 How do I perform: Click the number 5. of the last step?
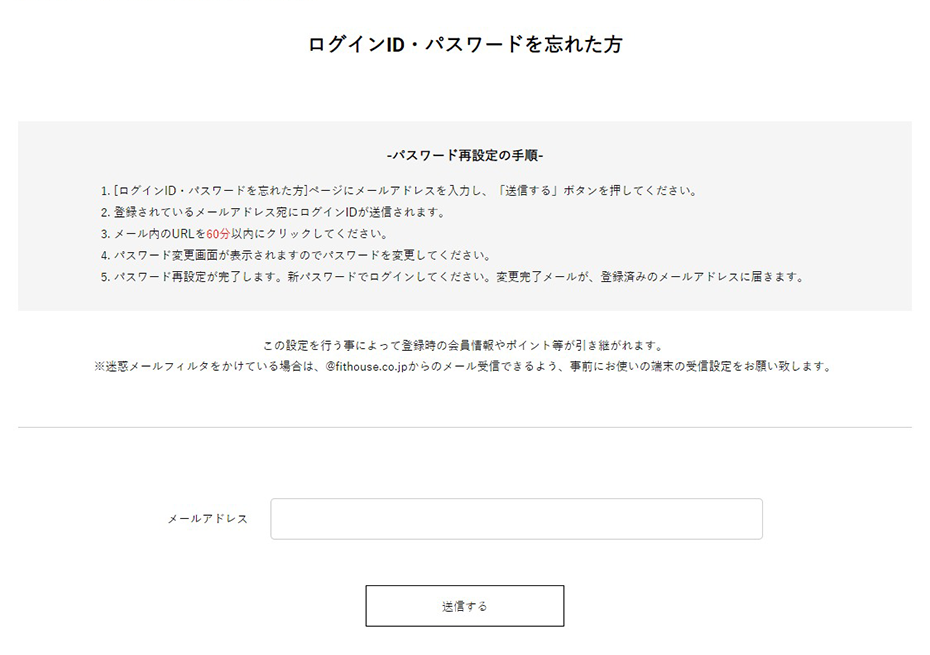(x=104, y=277)
